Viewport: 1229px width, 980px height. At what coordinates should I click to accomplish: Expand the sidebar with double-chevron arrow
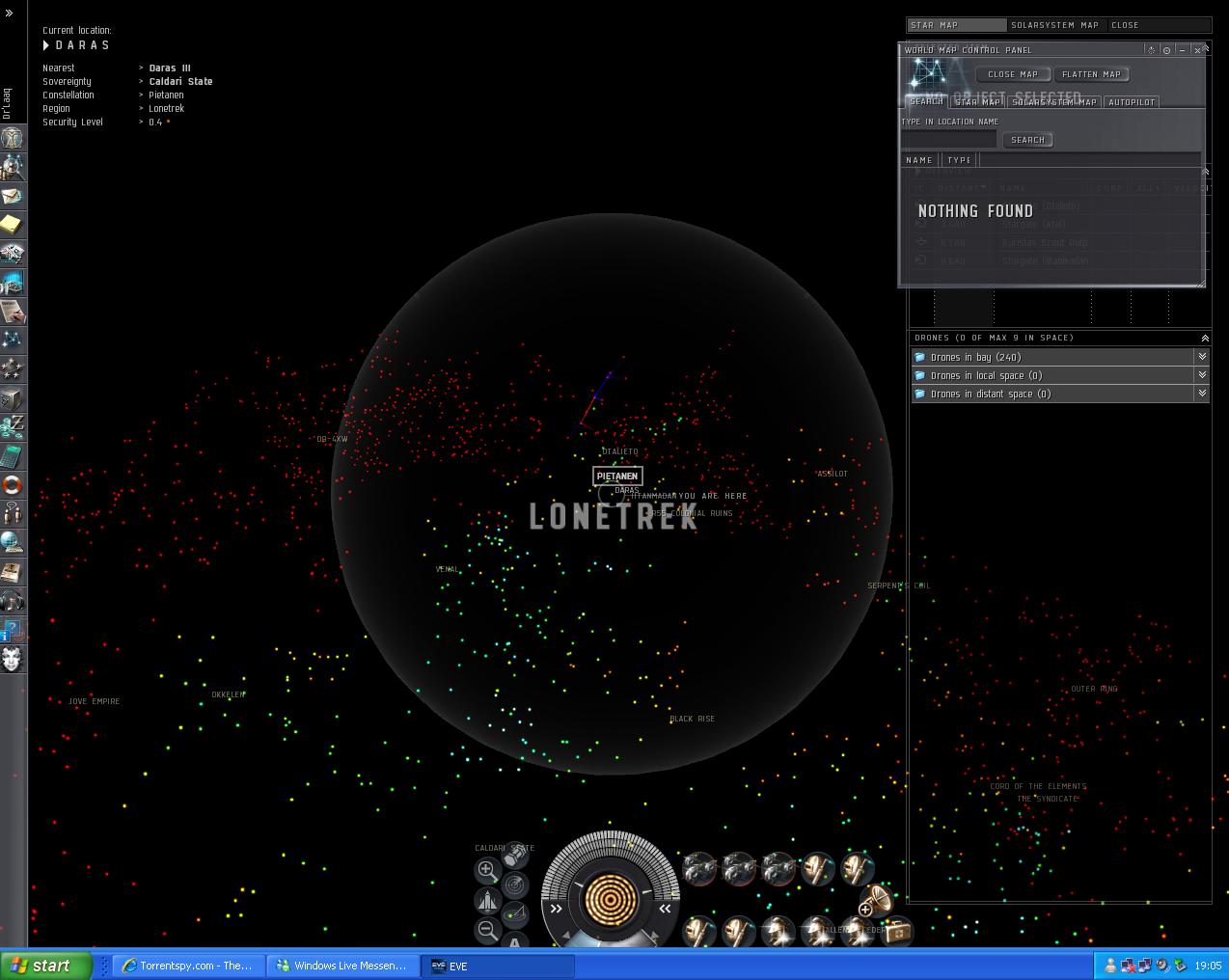[x=10, y=14]
